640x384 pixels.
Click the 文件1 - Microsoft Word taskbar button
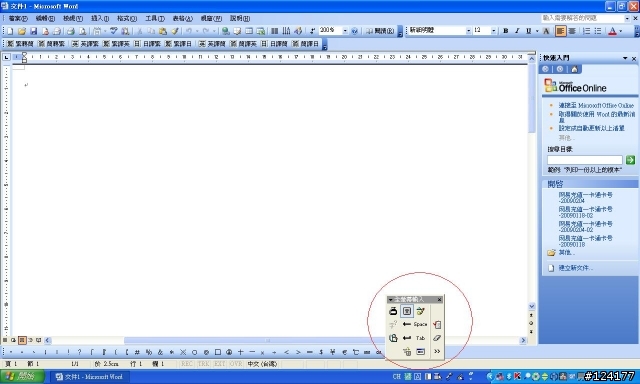pyautogui.click(x=90, y=377)
